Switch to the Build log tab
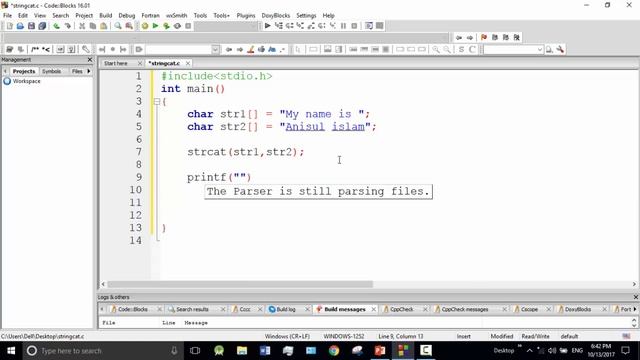 (286, 309)
